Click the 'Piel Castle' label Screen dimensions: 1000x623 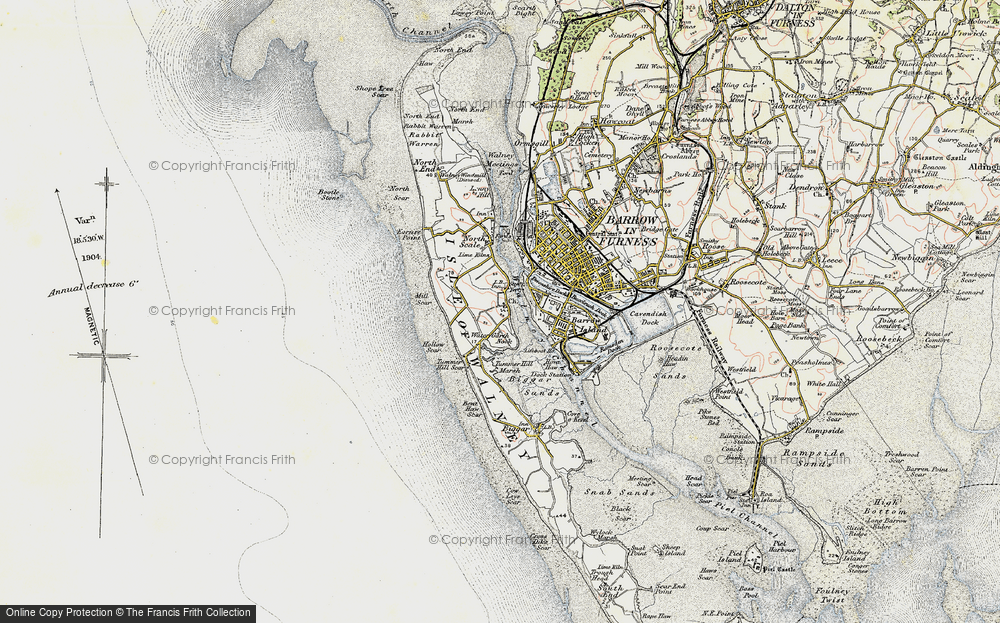[777, 569]
